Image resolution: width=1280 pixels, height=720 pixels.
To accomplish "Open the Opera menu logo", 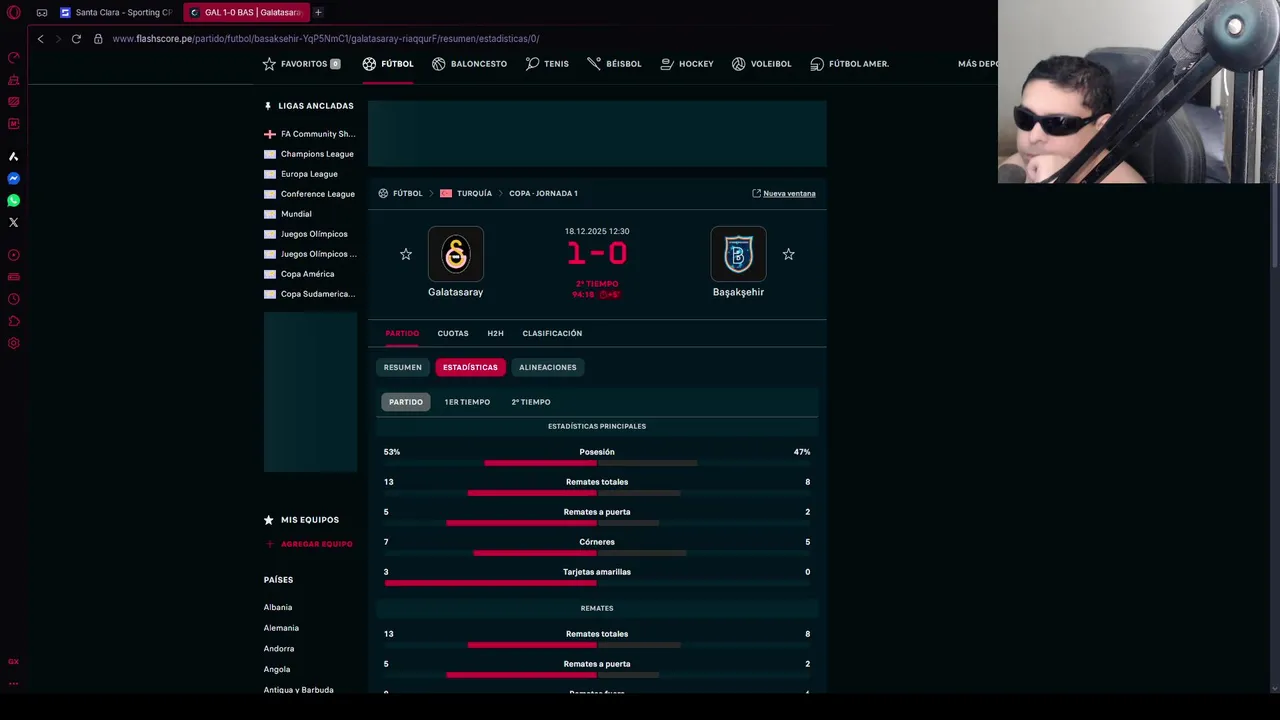I will [x=14, y=13].
